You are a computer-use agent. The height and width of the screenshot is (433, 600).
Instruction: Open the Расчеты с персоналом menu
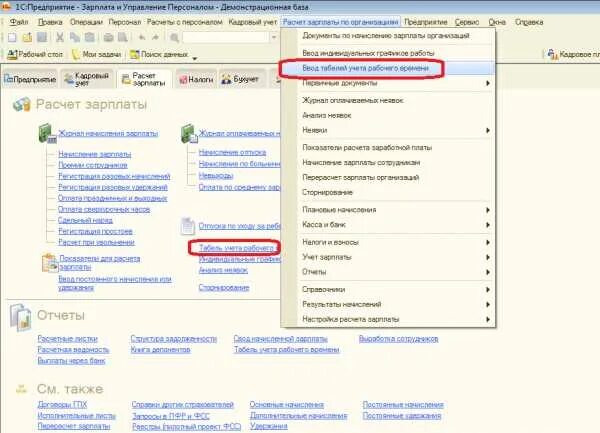[185, 22]
